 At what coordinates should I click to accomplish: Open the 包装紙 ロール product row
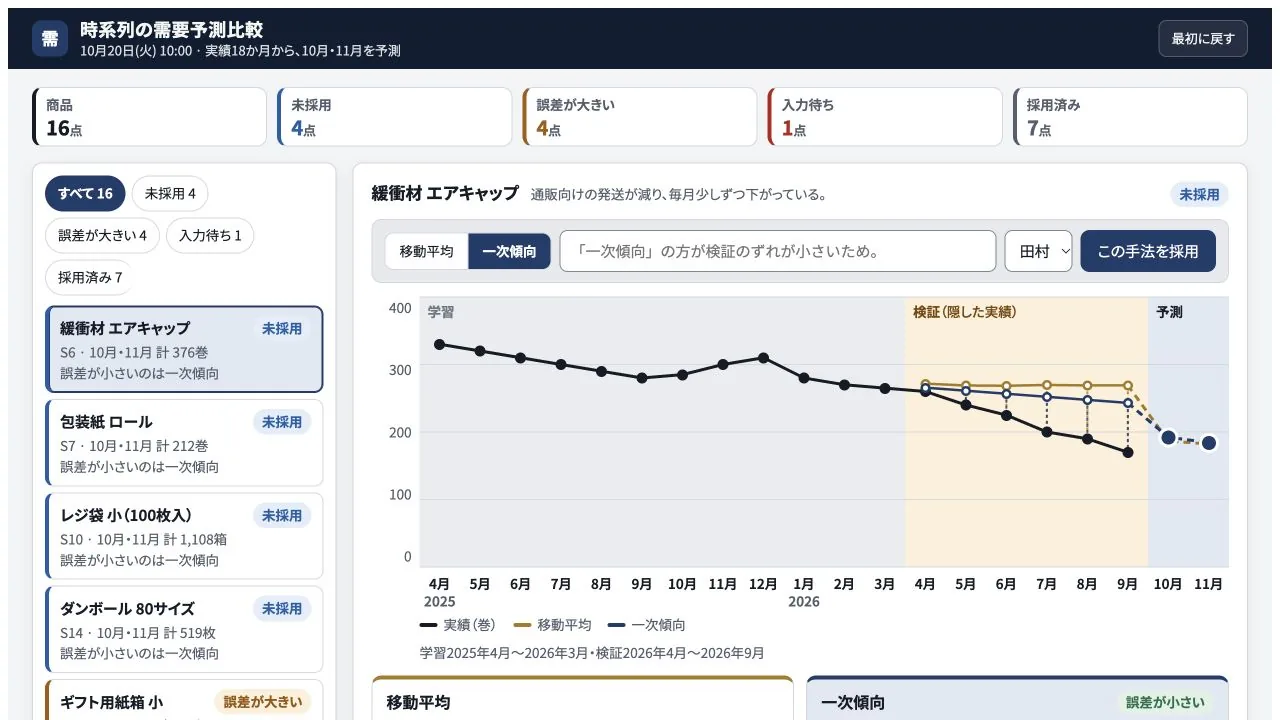pos(184,443)
